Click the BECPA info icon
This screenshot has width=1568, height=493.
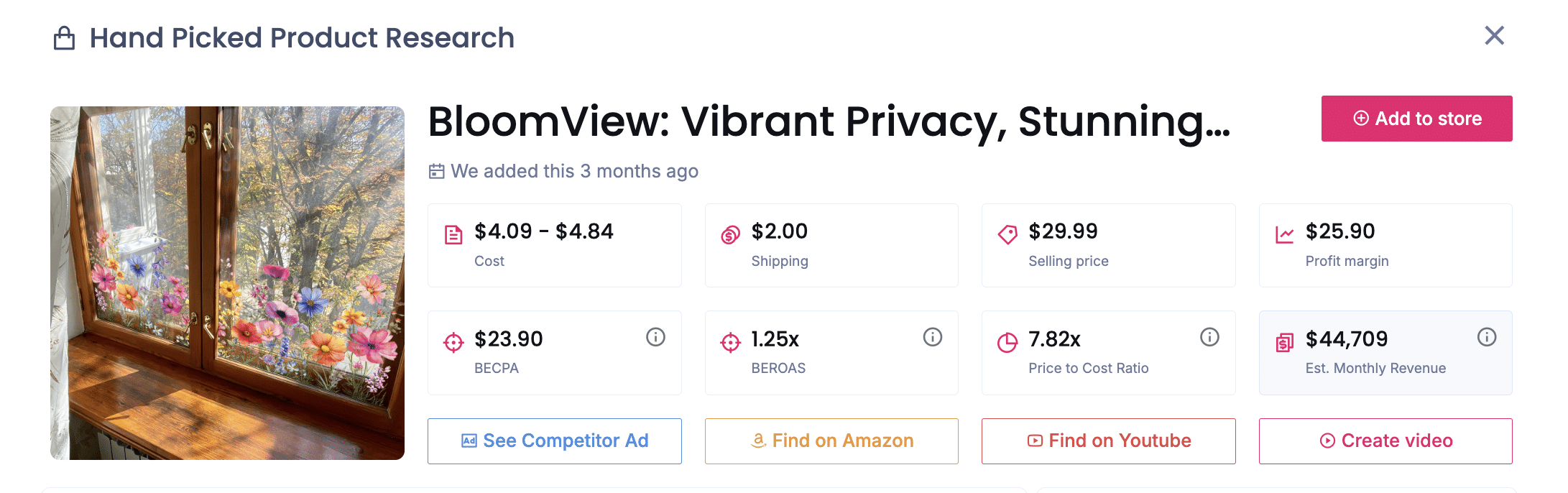pyautogui.click(x=655, y=337)
